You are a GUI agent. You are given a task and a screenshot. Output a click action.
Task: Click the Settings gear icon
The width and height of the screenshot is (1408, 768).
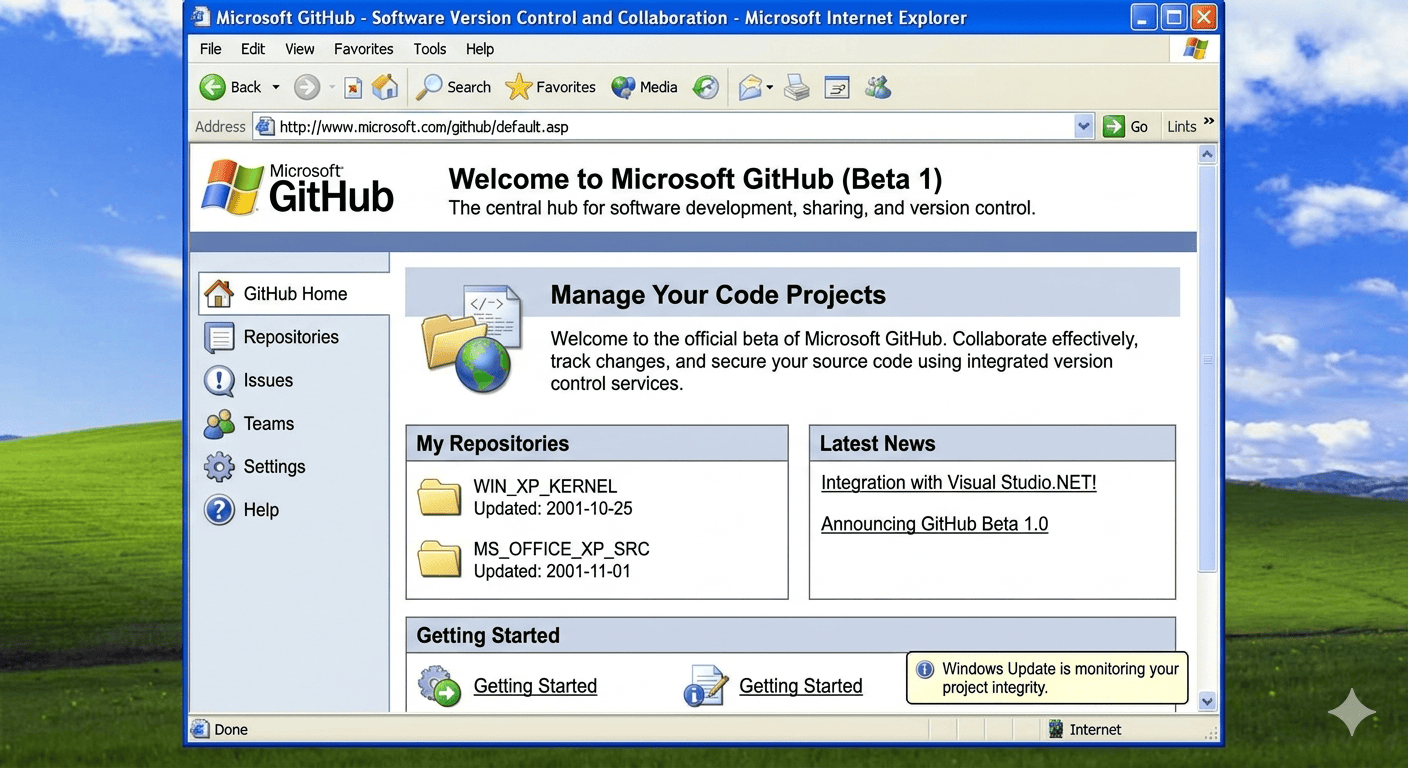click(x=219, y=467)
